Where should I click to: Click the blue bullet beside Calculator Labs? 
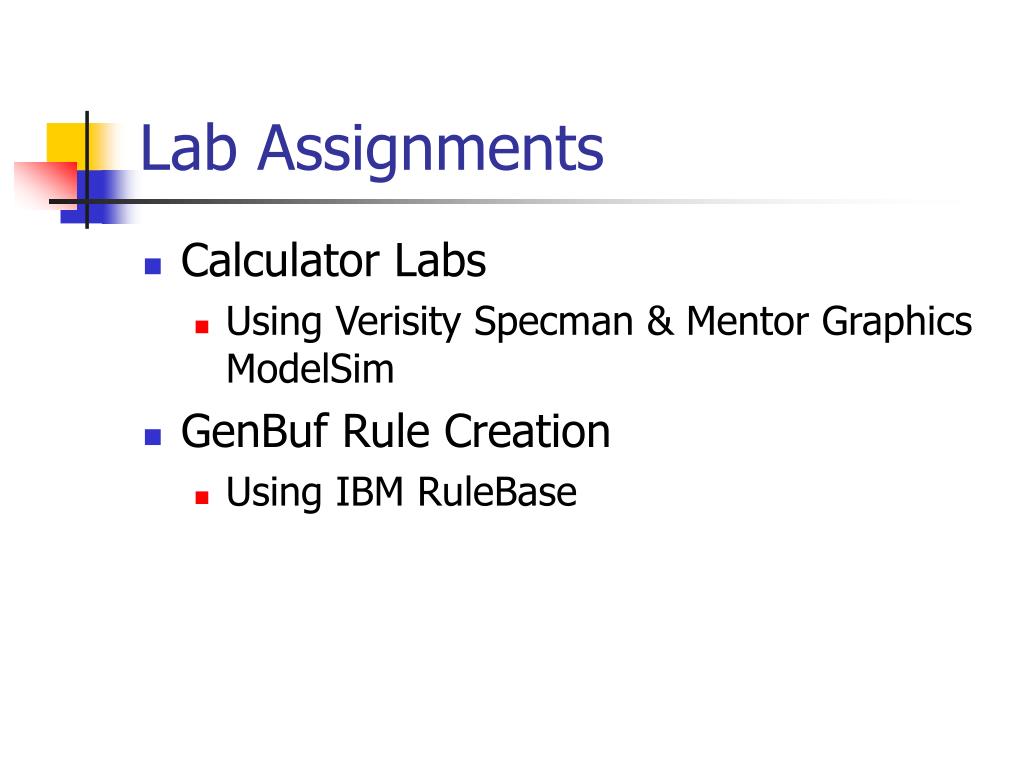pyautogui.click(x=153, y=266)
